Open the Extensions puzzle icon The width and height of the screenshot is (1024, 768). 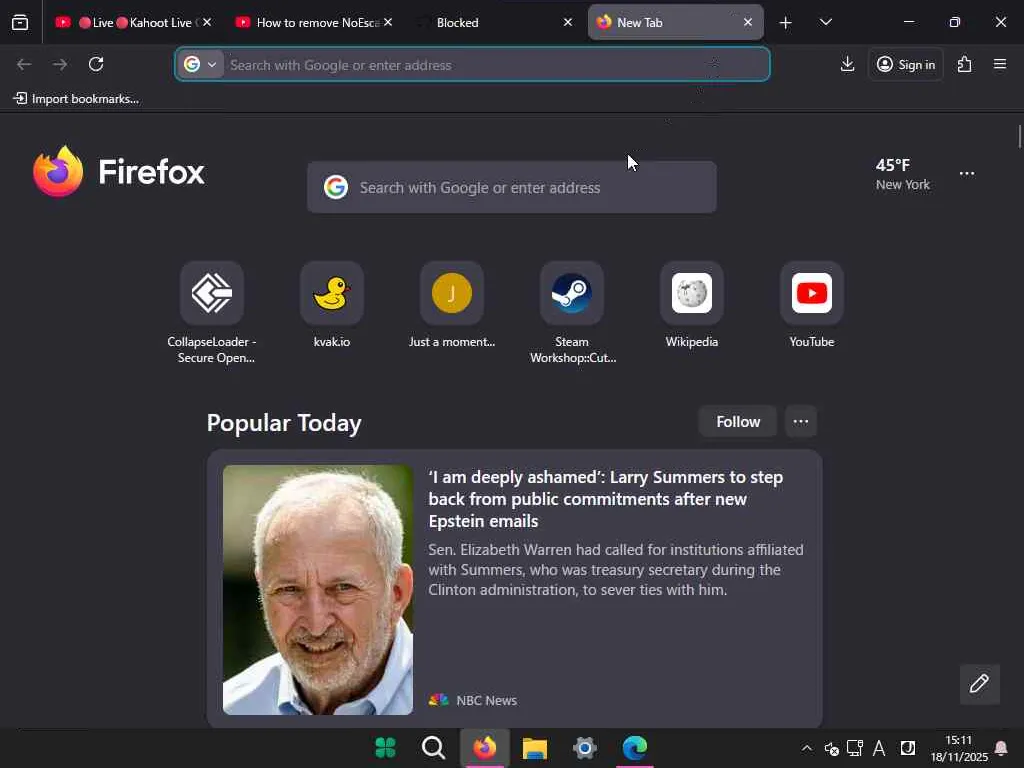point(965,64)
